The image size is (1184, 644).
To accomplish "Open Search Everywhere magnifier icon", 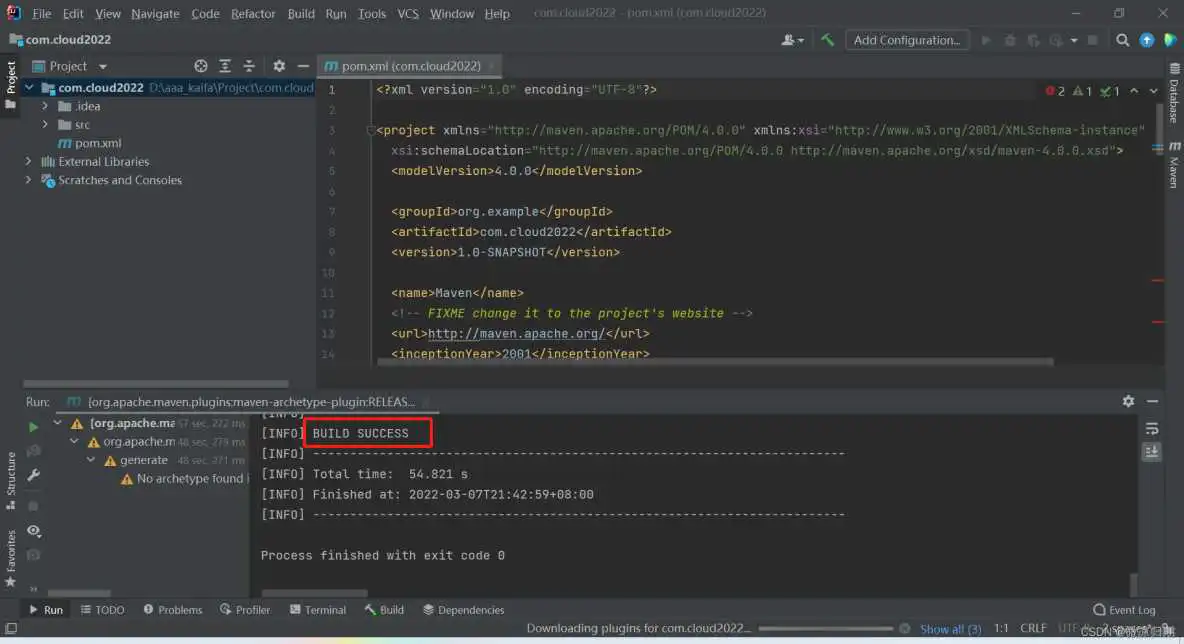I will pos(1122,40).
